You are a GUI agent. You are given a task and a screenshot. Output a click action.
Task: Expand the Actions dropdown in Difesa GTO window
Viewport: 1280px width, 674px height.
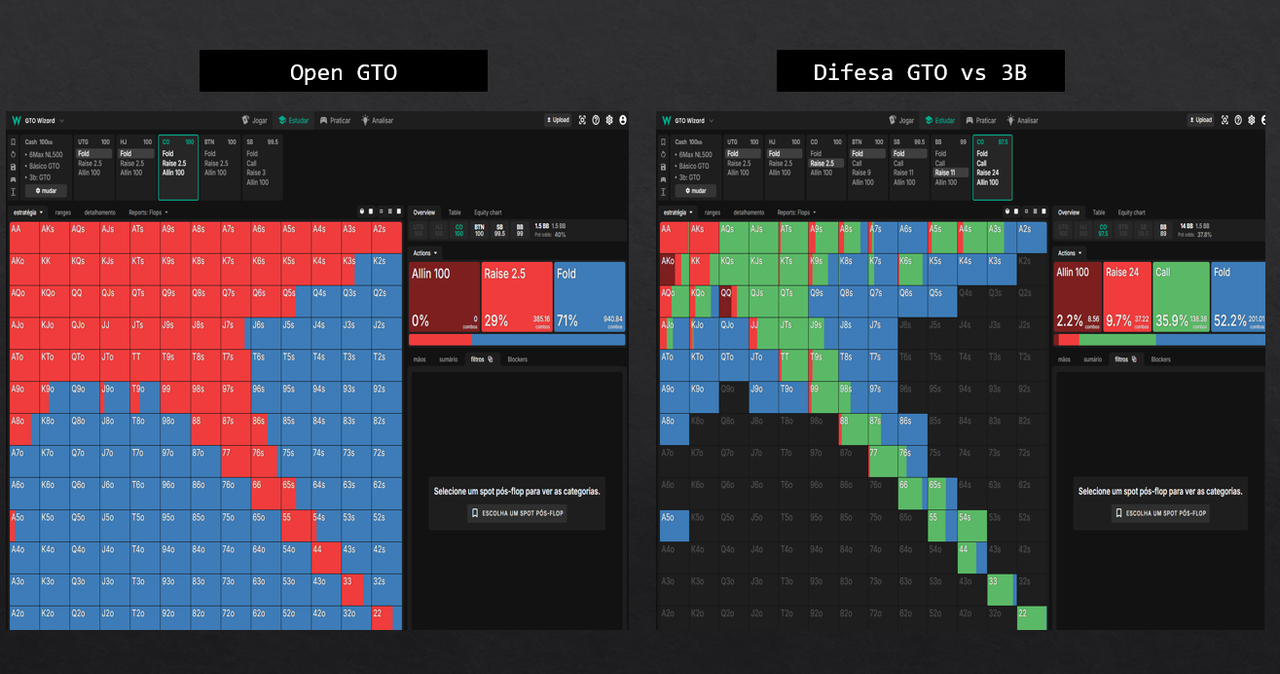(x=1070, y=253)
